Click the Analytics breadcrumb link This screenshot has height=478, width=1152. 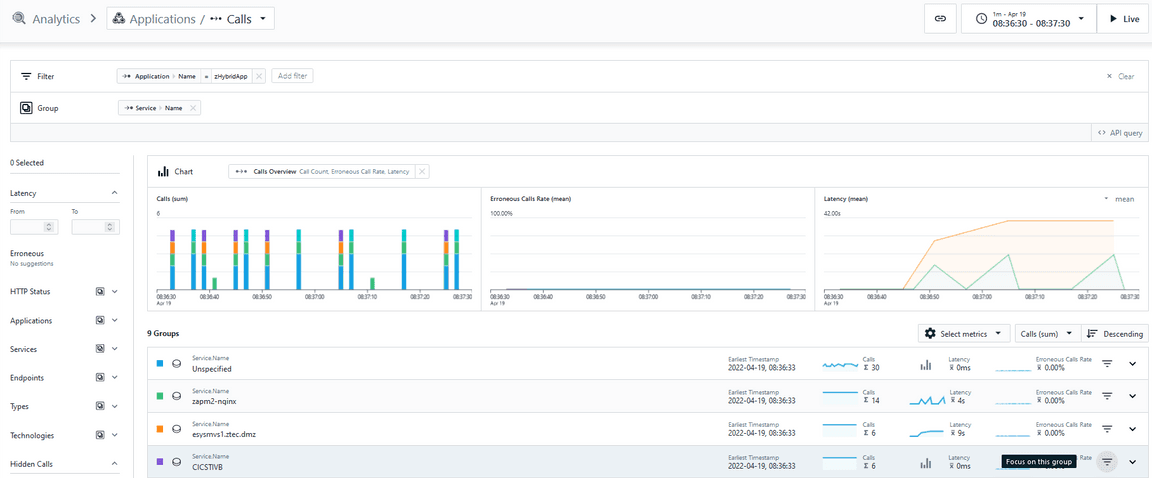pyautogui.click(x=56, y=19)
